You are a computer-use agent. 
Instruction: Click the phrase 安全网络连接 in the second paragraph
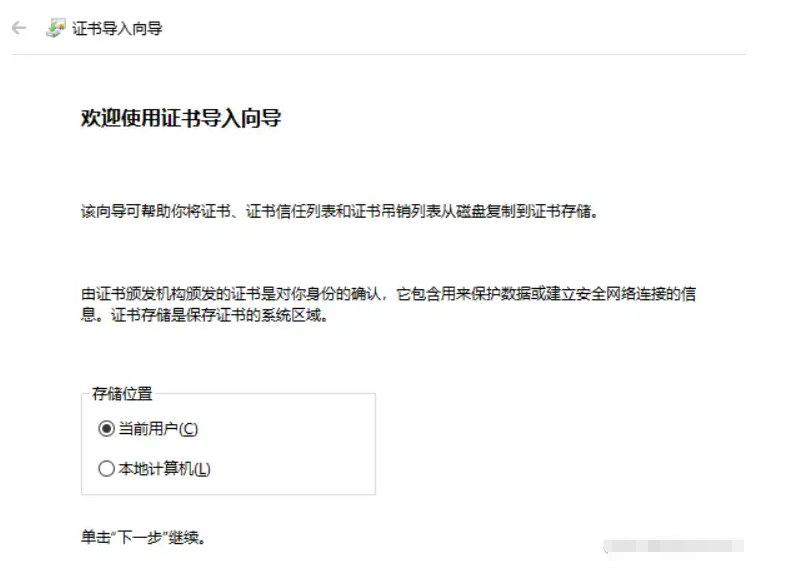[x=621, y=294]
